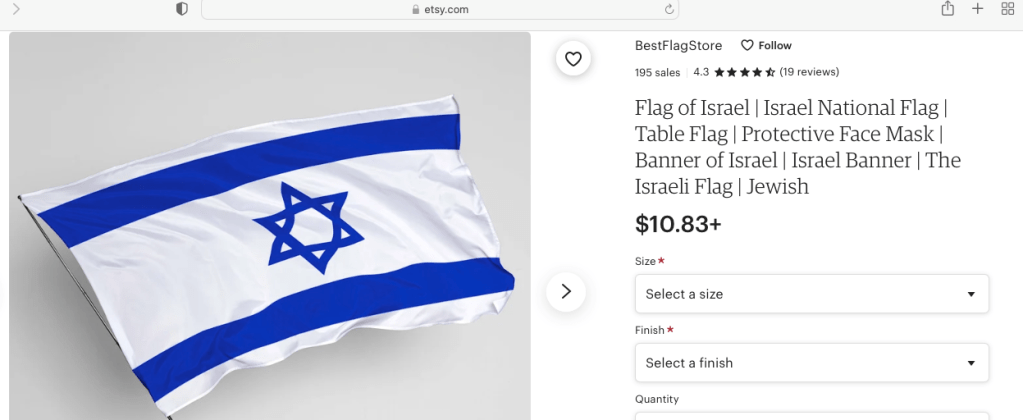This screenshot has width=1023, height=420.
Task: Click the privacy shield icon
Action: tap(181, 9)
